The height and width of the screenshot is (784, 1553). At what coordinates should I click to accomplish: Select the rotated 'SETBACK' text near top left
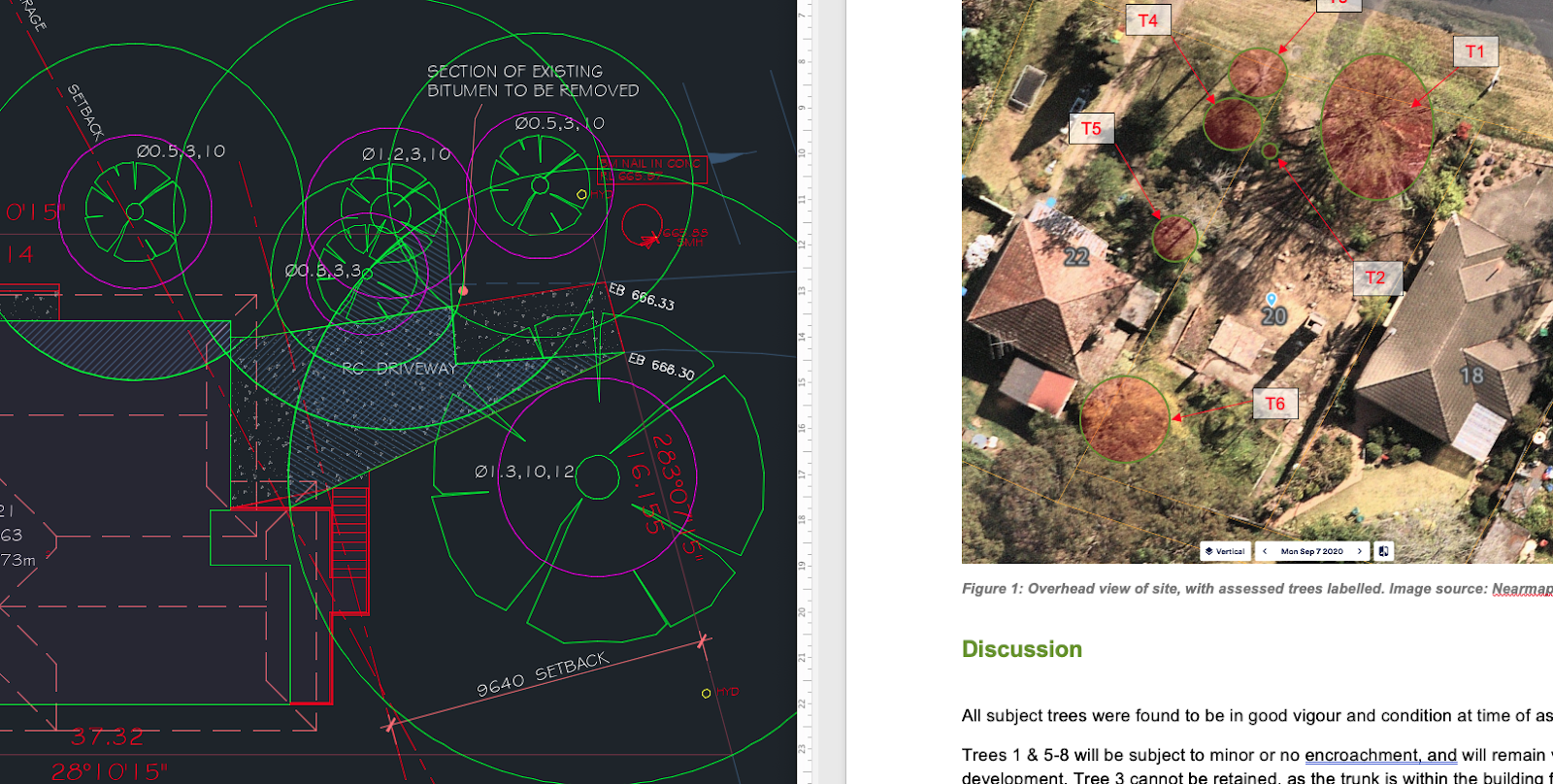click(85, 113)
